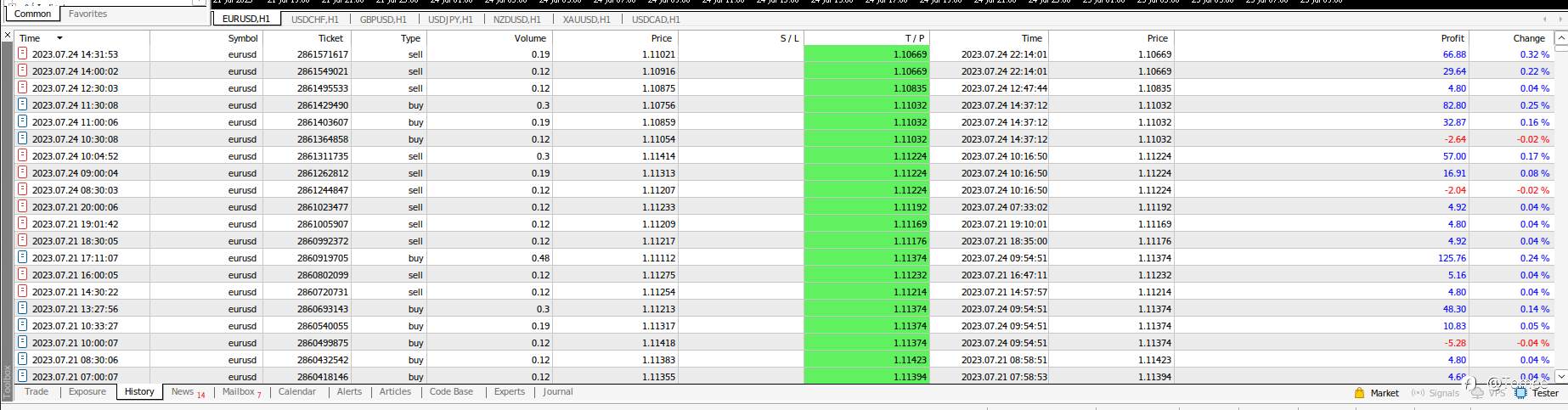Open the Code Base tab
The width and height of the screenshot is (1568, 410).
(x=451, y=392)
